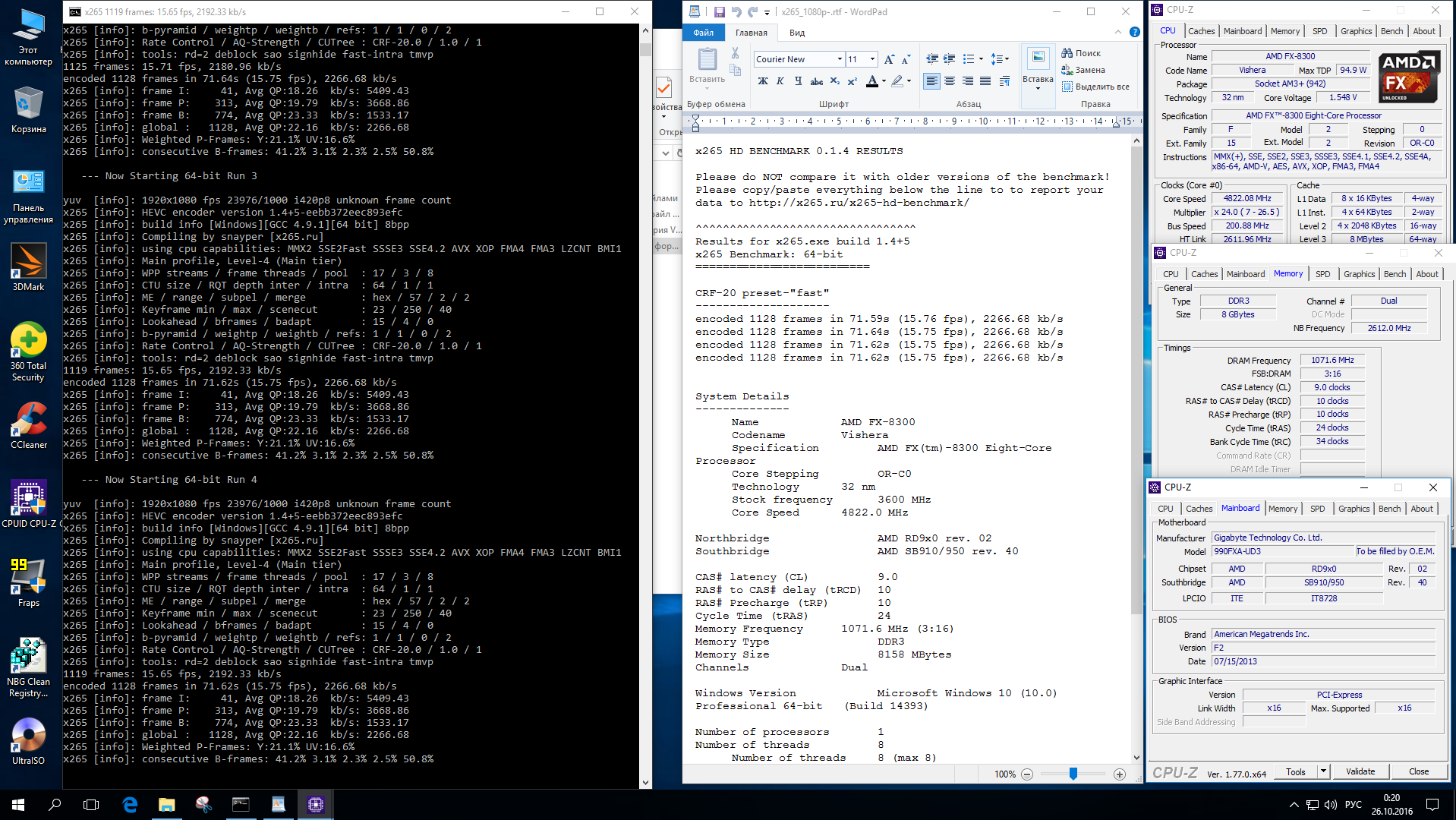Expand the bullet list style dropdown
This screenshot has width=1456, height=820.
click(981, 59)
